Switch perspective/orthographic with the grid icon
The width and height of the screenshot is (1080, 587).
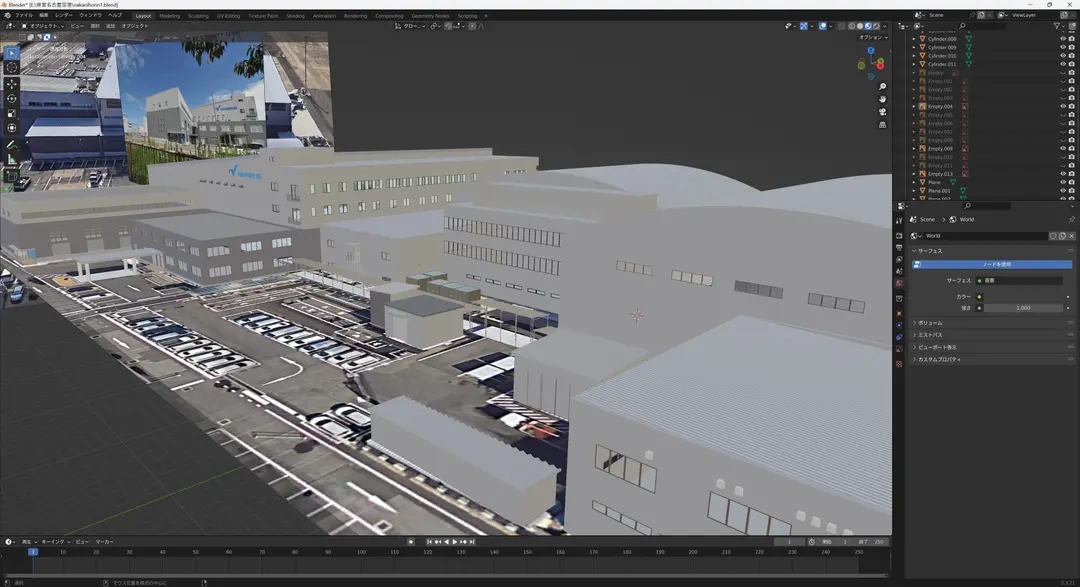[x=882, y=125]
